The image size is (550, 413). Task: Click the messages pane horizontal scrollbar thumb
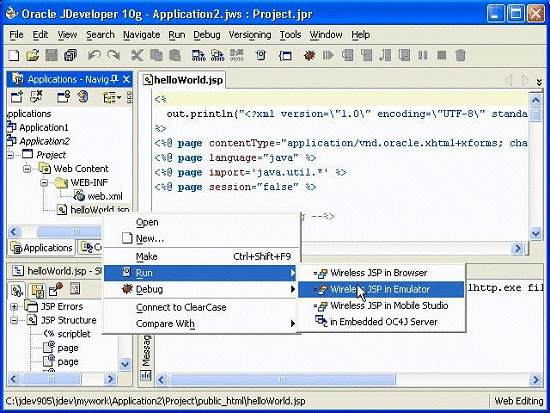(x=282, y=380)
